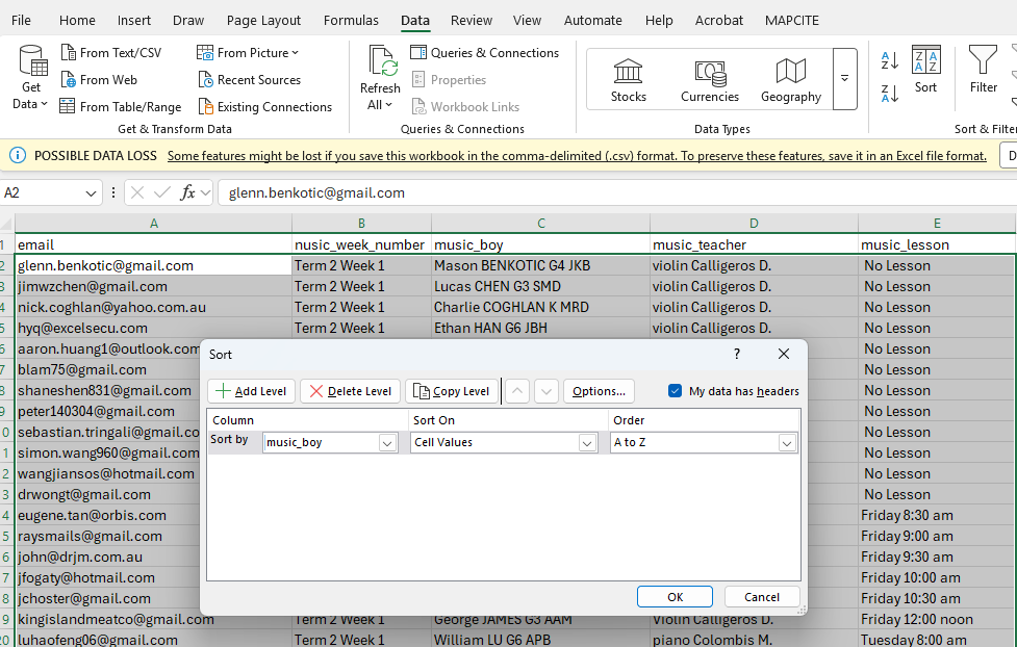
Task: Open Sort Options... button
Action: (x=599, y=391)
